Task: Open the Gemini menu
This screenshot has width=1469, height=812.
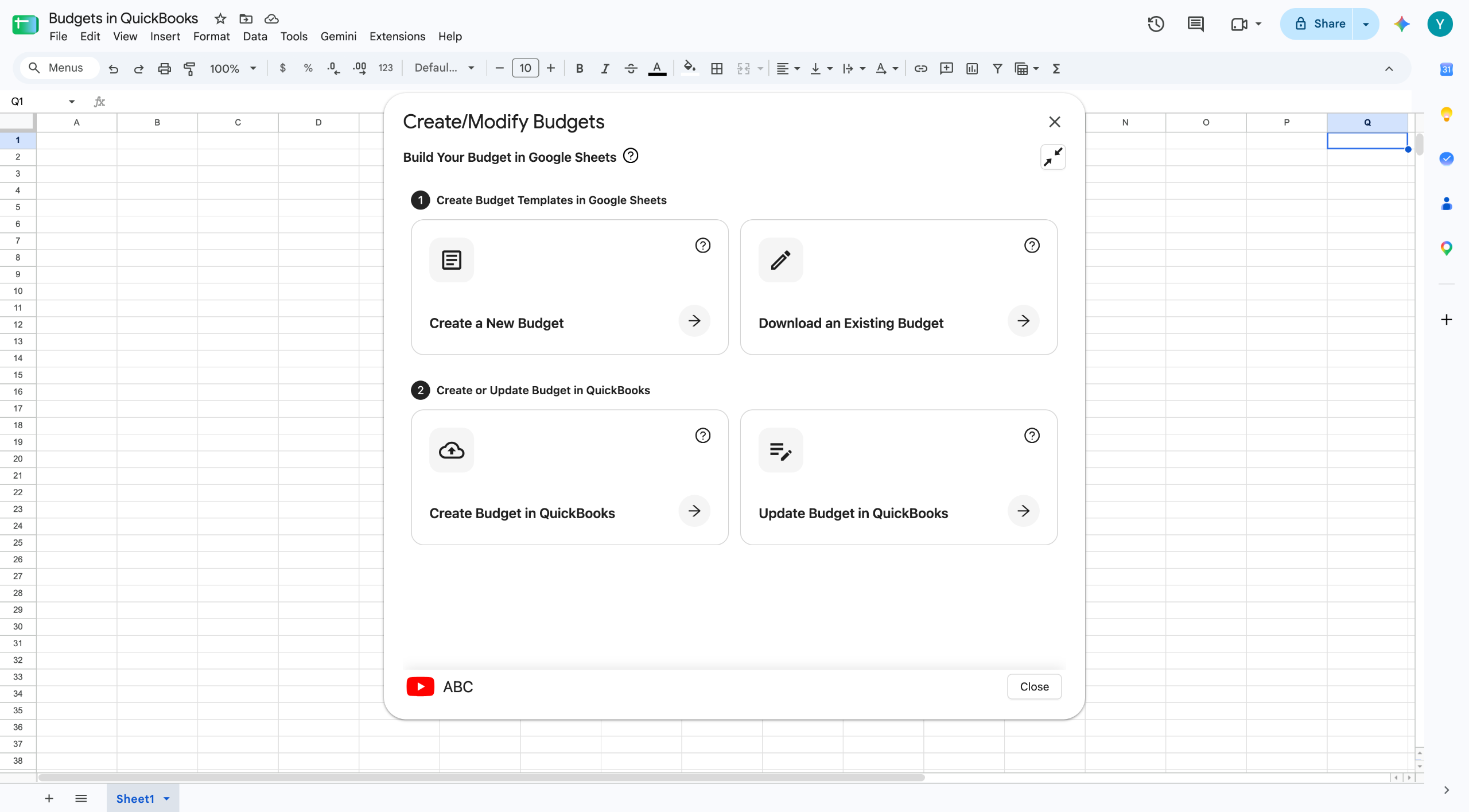Action: (x=338, y=37)
